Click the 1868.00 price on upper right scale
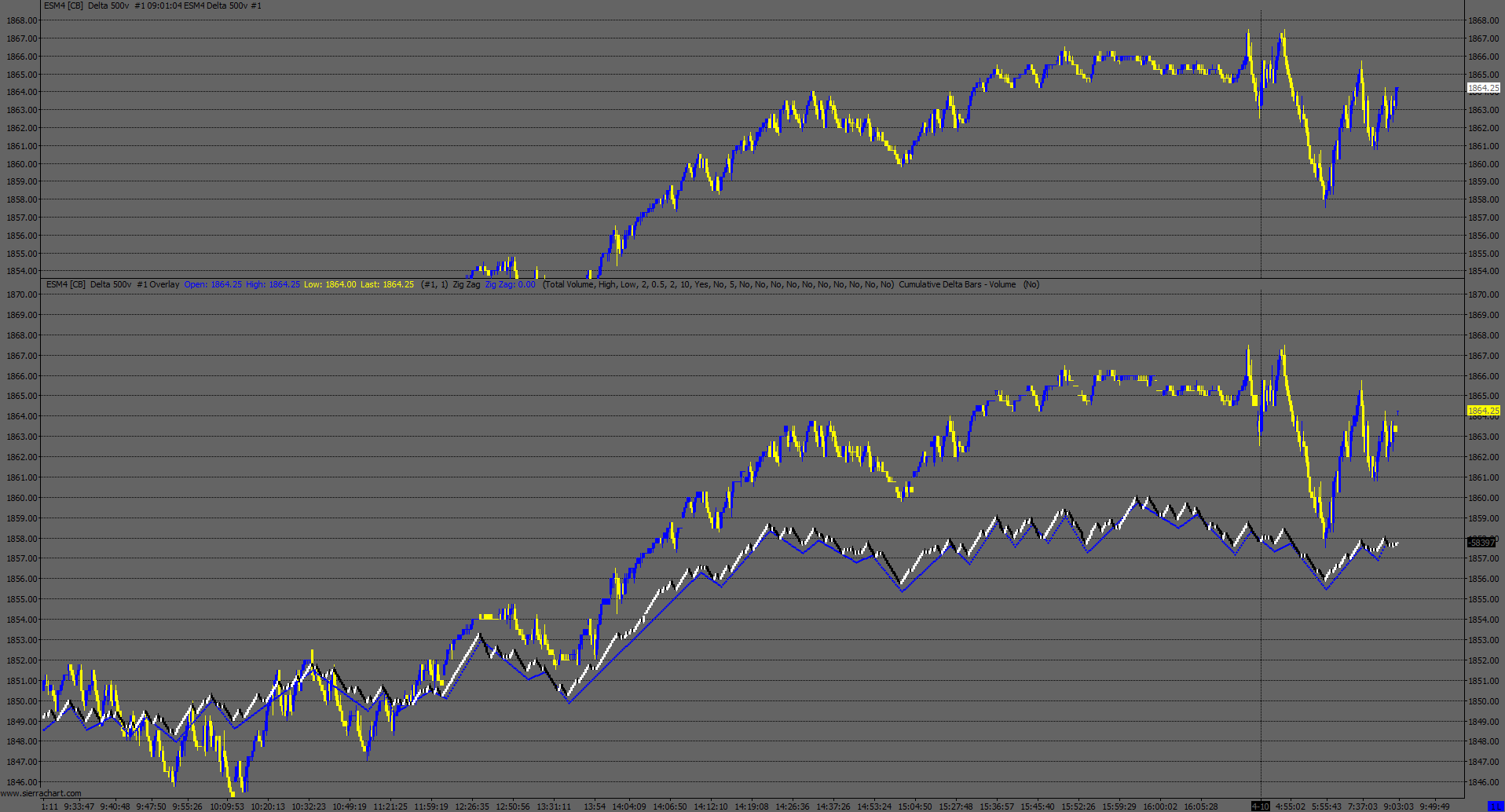The height and width of the screenshot is (812, 1505). click(x=1483, y=20)
